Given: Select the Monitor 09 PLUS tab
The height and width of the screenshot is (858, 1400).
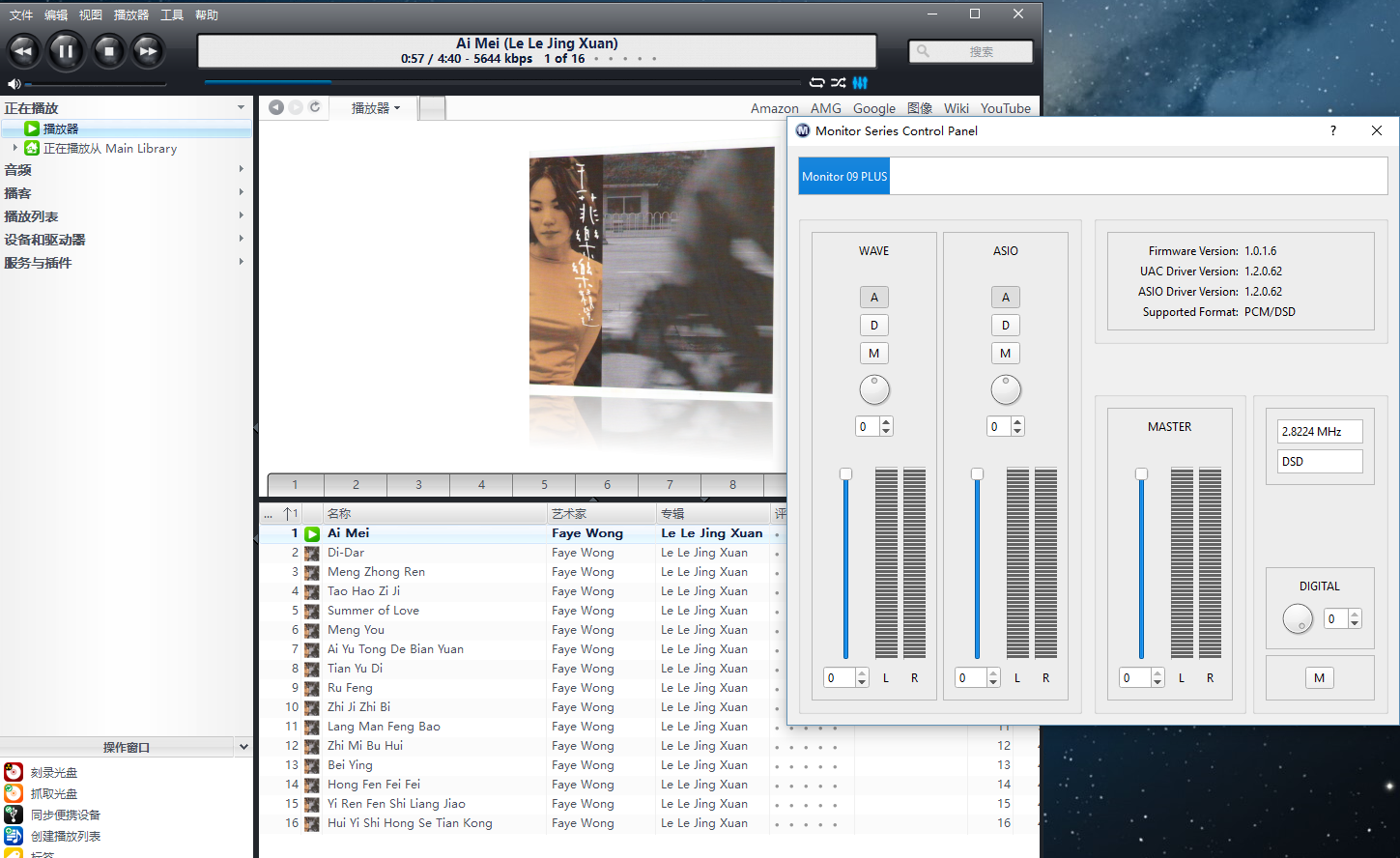Looking at the screenshot, I should tap(843, 177).
